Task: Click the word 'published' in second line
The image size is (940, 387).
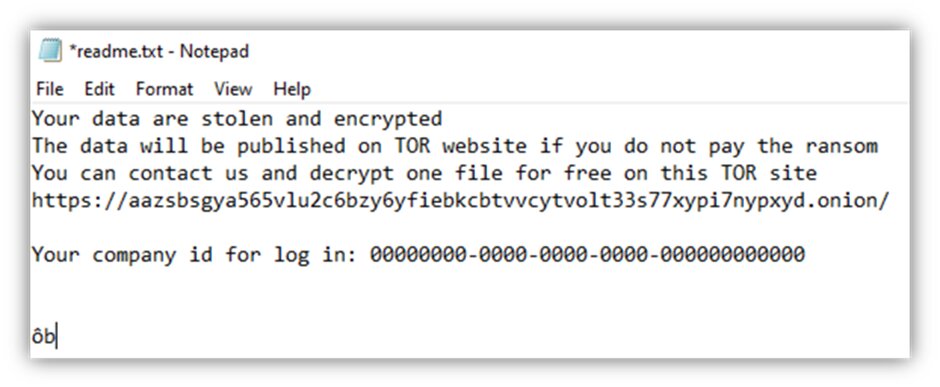Action: tap(291, 146)
